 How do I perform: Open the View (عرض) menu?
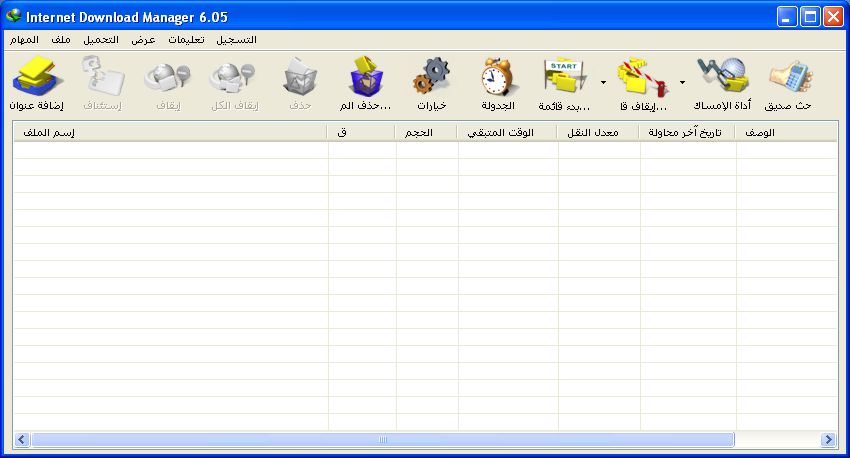click(143, 40)
